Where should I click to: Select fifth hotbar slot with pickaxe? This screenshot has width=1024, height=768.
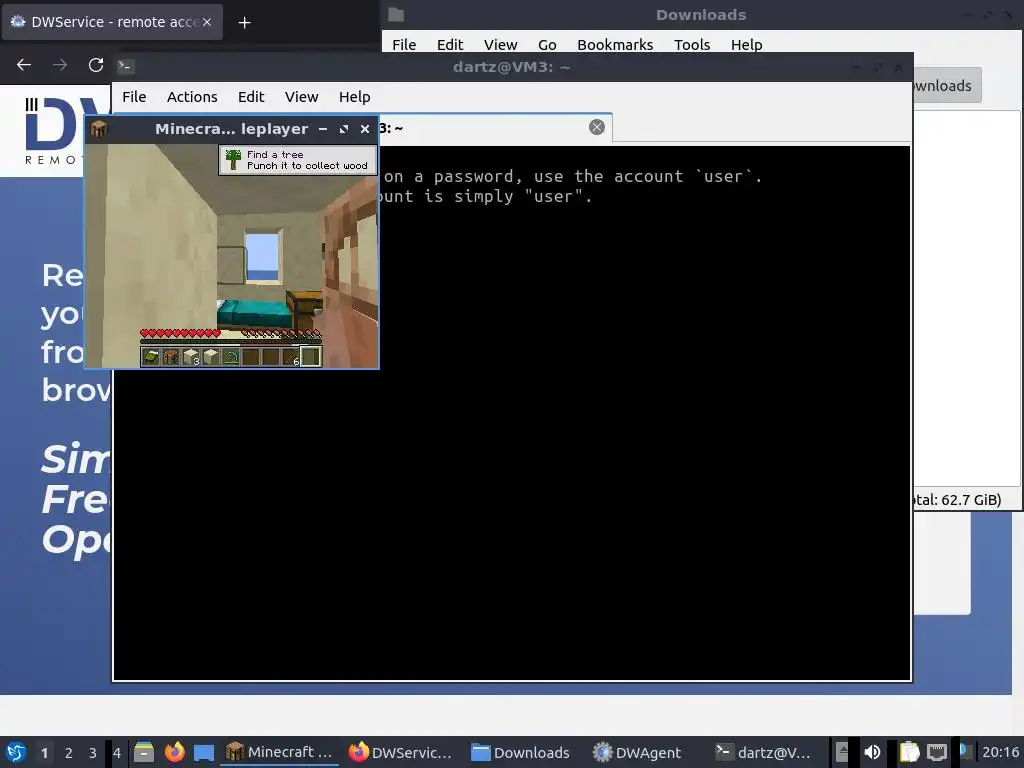231,357
